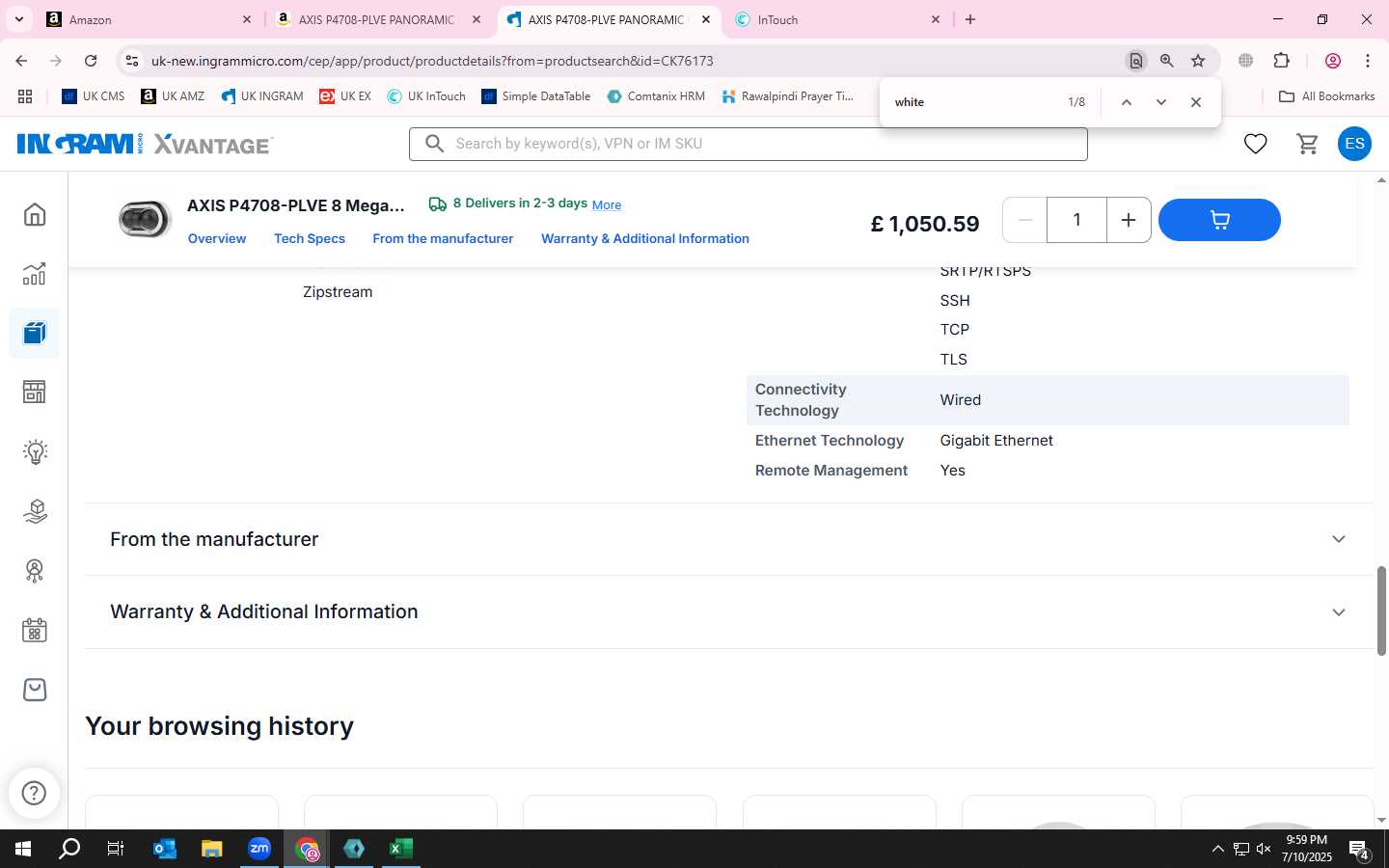Image resolution: width=1389 pixels, height=868 pixels.
Task: Open the wishlist heart icon
Action: (x=1255, y=144)
